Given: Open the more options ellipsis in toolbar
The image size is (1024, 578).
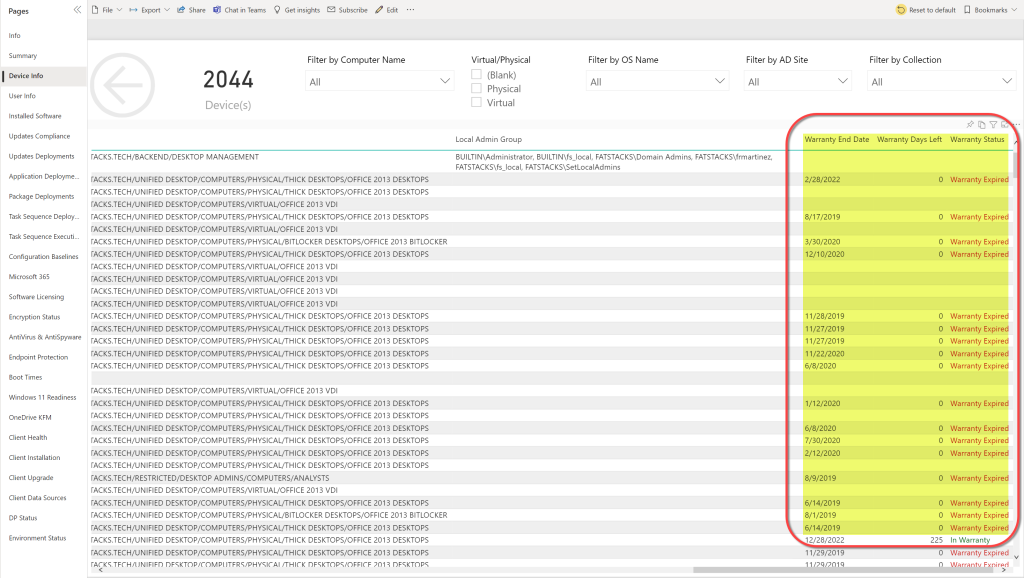Looking at the screenshot, I should point(410,10).
